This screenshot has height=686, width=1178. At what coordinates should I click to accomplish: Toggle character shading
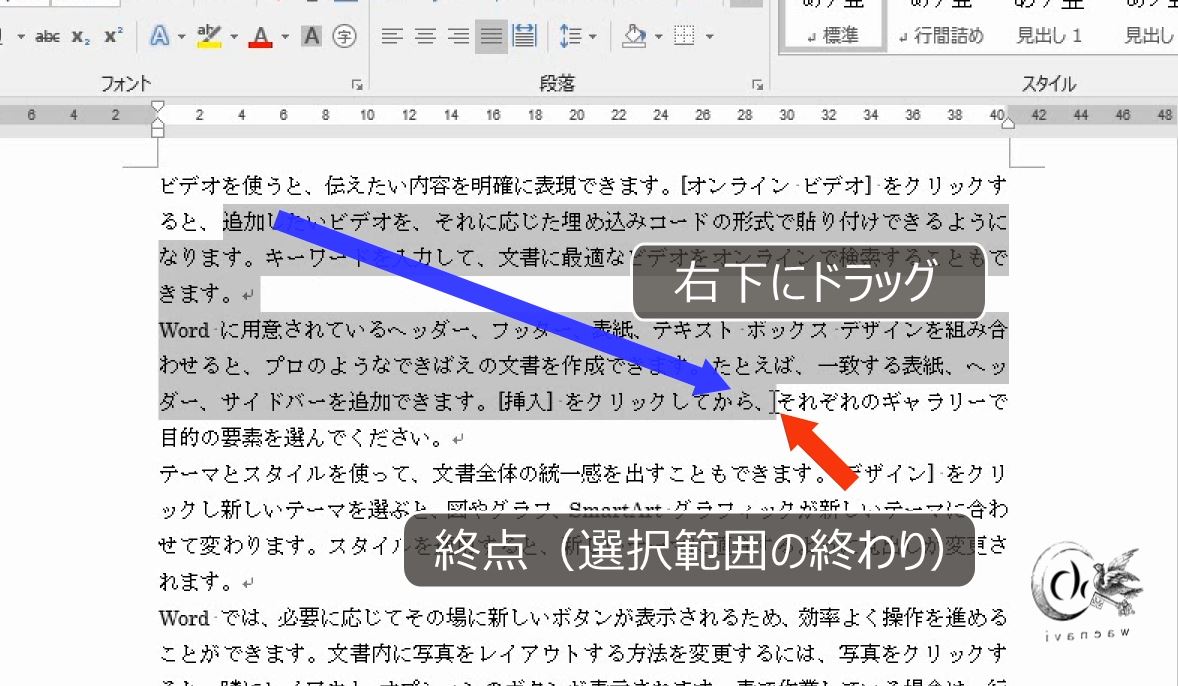(x=311, y=36)
